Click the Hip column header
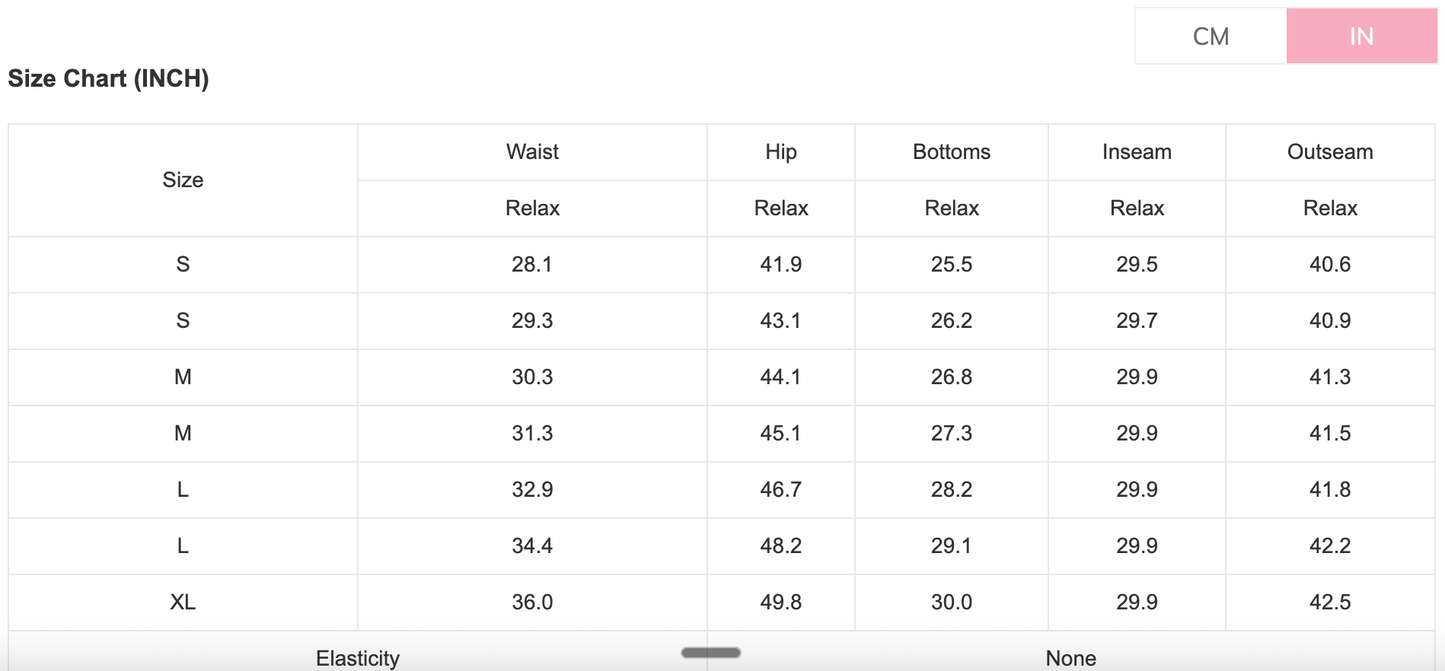The width and height of the screenshot is (1445, 671). [781, 152]
